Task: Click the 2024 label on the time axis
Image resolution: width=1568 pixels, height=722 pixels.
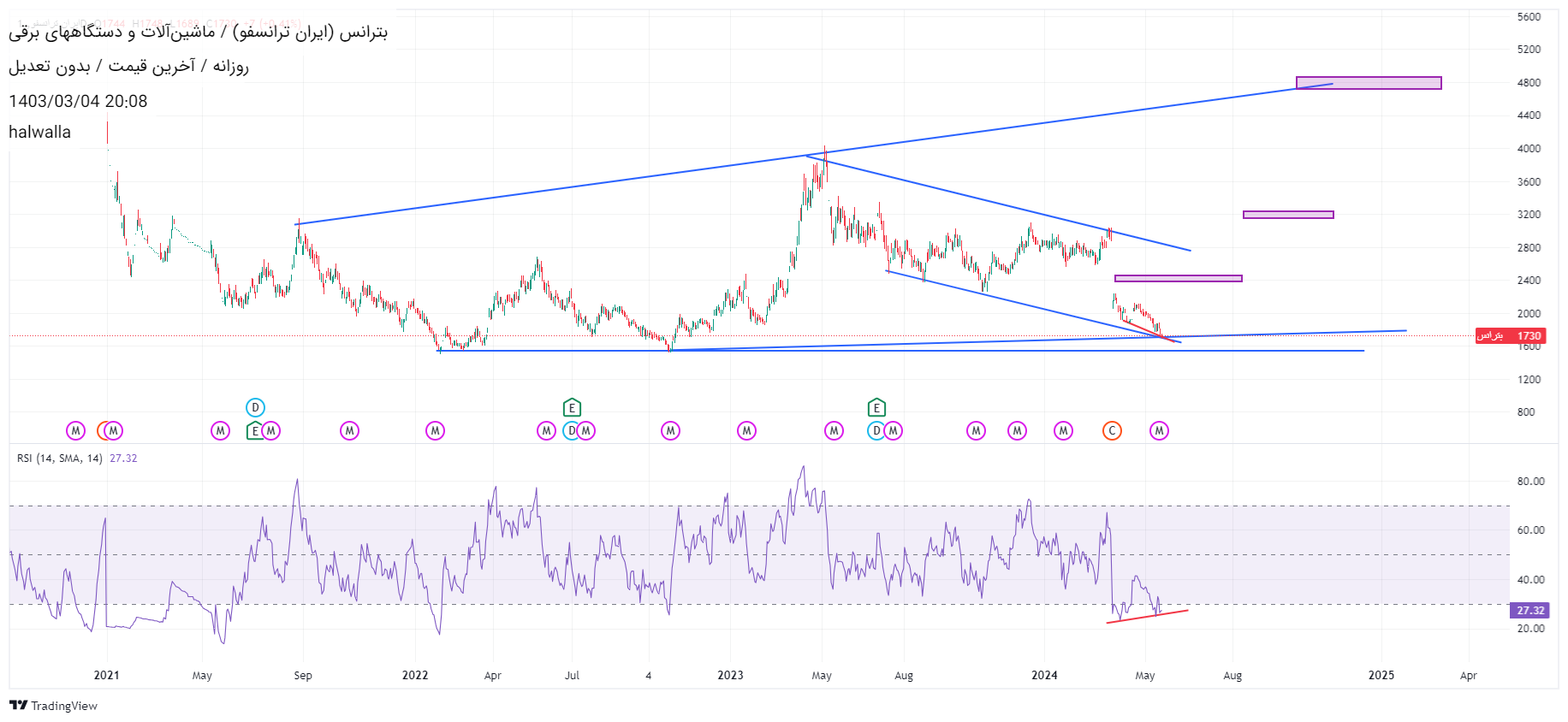Action: [x=1044, y=675]
